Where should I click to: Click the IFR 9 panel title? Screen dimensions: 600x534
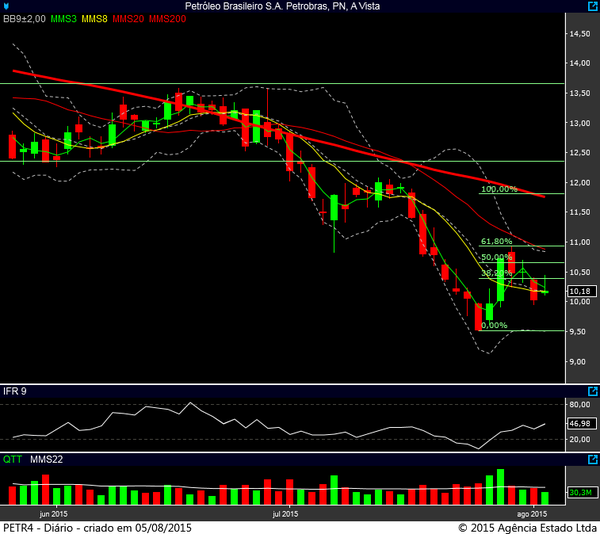pos(13,389)
